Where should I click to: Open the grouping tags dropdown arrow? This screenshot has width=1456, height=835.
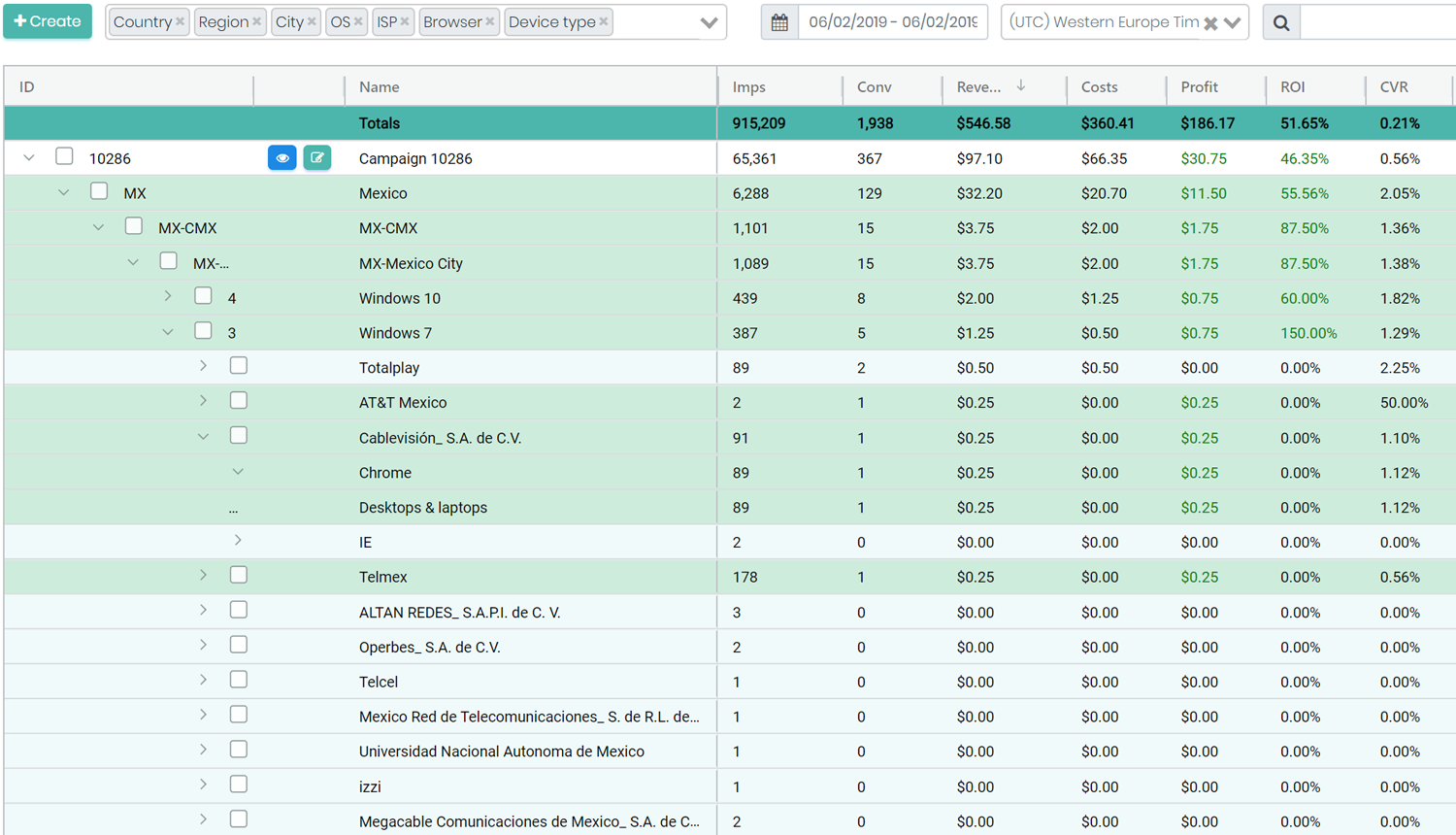[x=709, y=22]
